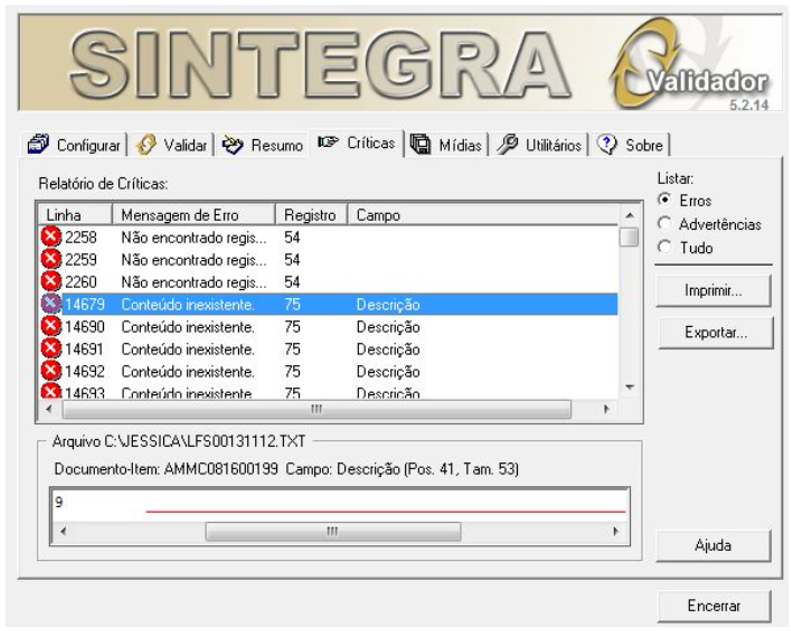
Task: Click the red error icon on line 2258
Action: tap(51, 237)
